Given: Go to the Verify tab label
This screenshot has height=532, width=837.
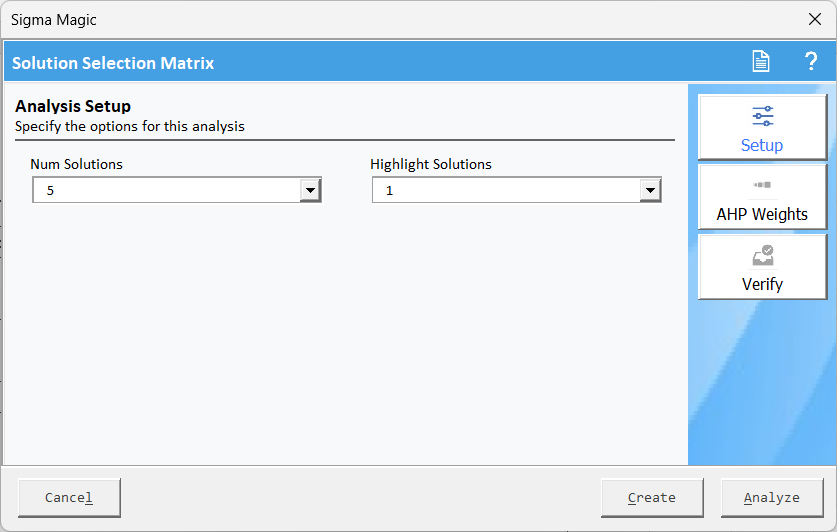Looking at the screenshot, I should tap(762, 284).
